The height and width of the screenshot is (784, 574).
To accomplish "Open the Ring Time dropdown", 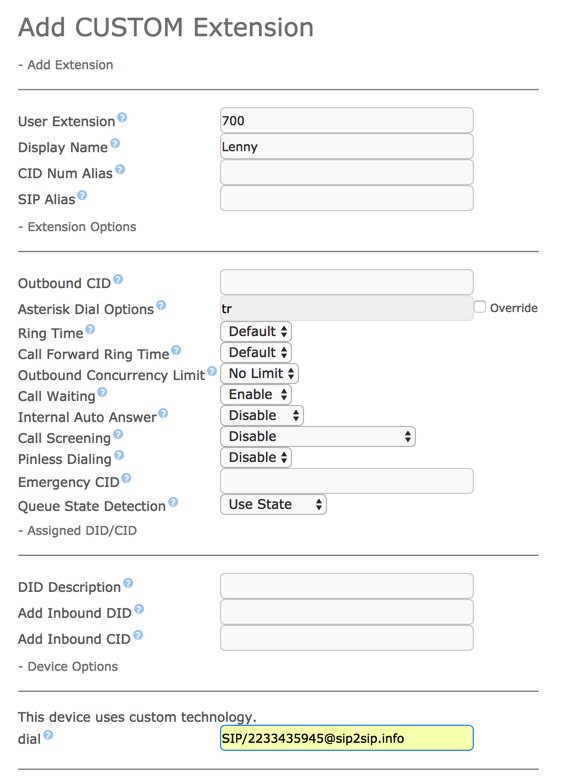I will (256, 332).
